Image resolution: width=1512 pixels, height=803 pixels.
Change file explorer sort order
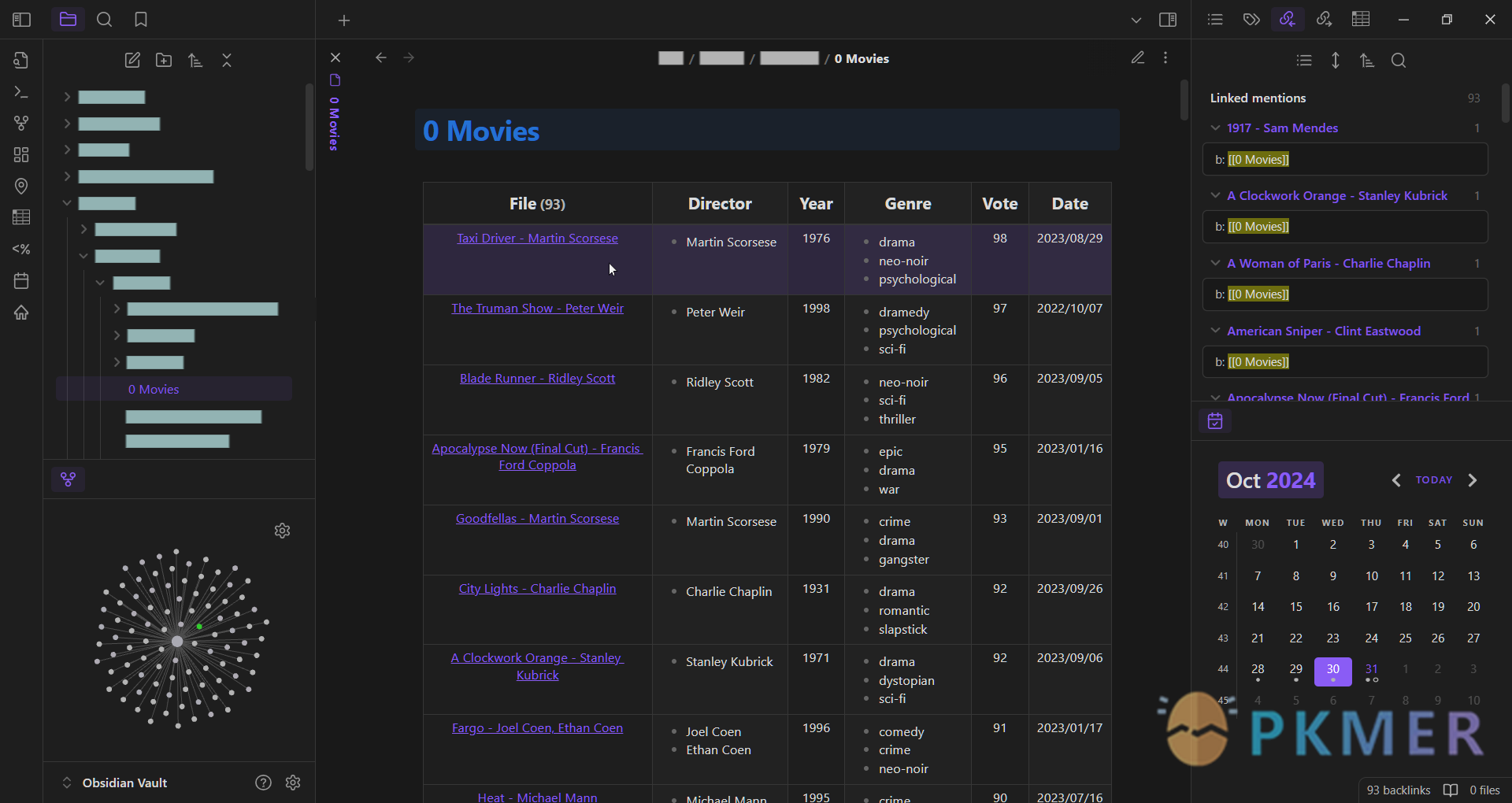(195, 61)
